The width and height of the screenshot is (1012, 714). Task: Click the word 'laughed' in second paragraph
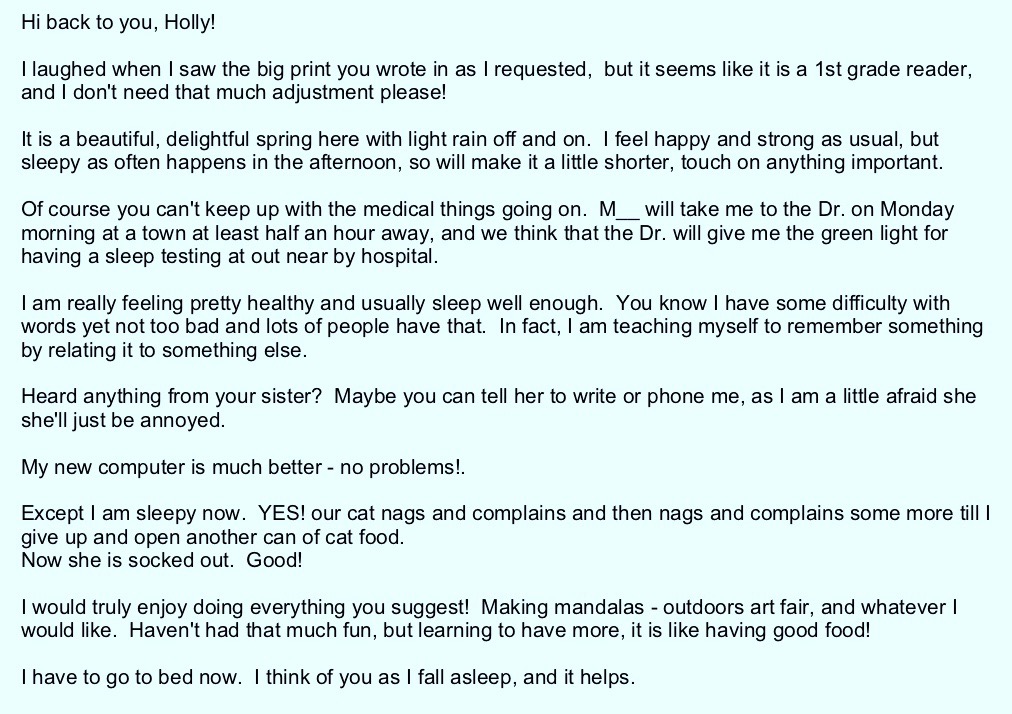69,69
